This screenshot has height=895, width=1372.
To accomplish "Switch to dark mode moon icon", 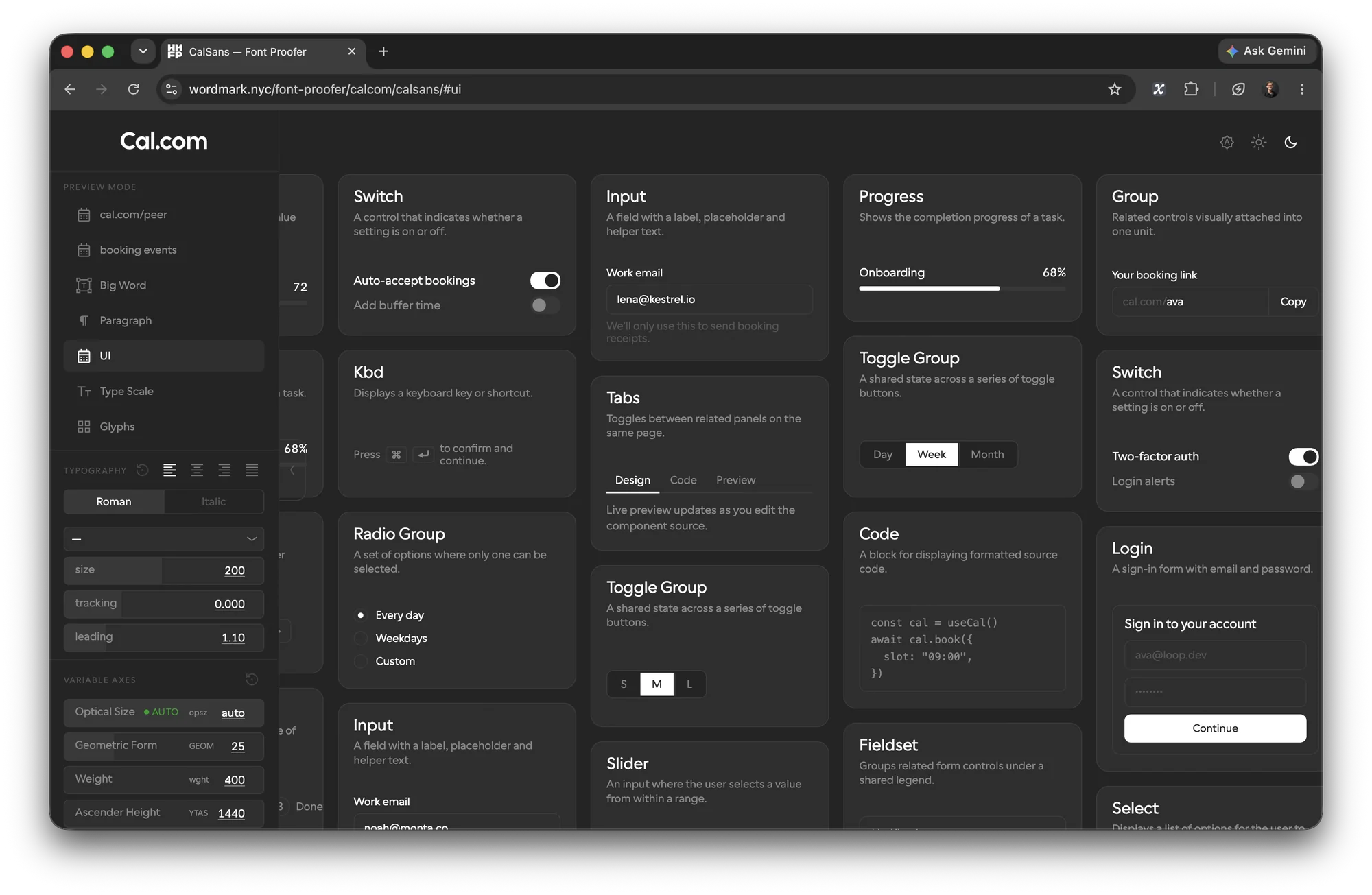I will click(x=1290, y=142).
